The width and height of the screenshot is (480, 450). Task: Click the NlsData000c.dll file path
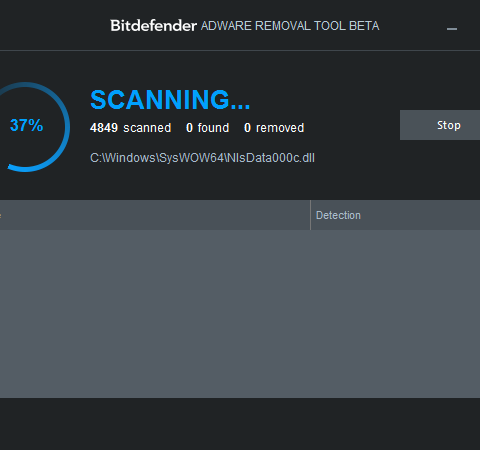(202, 158)
